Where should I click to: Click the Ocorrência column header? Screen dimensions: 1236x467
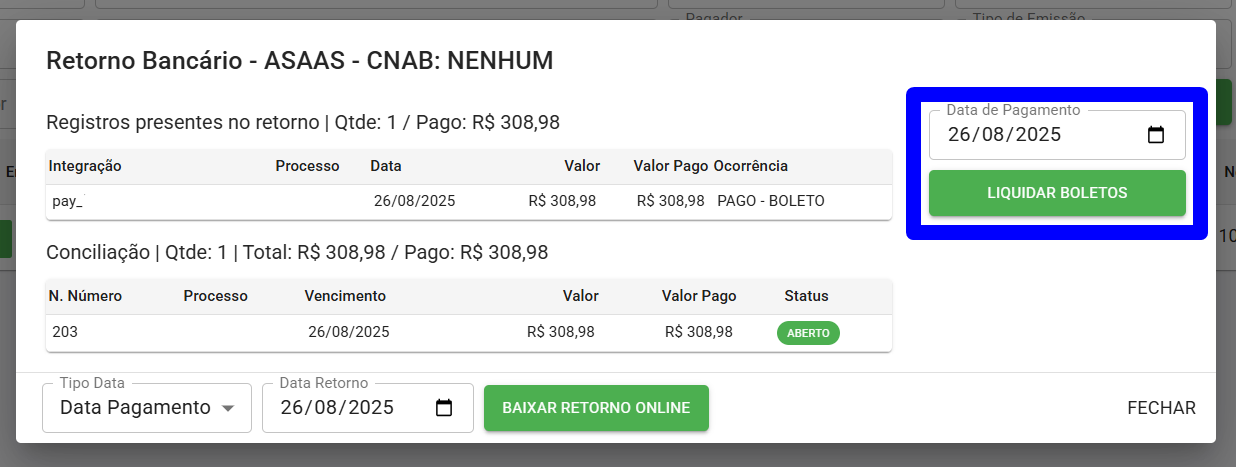(751, 166)
